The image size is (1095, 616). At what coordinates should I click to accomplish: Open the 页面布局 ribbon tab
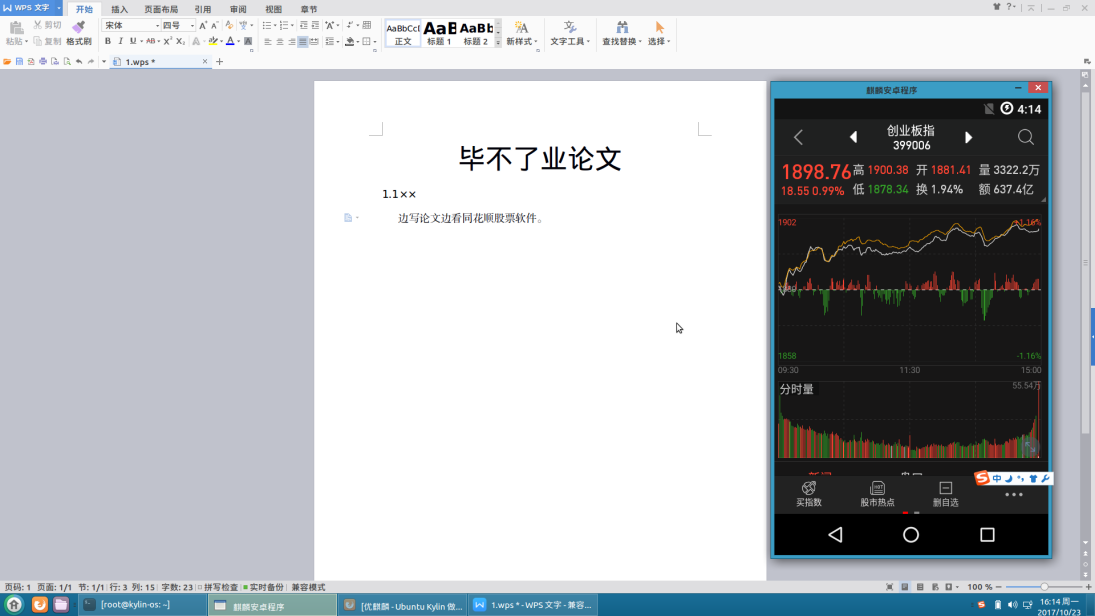pyautogui.click(x=161, y=9)
